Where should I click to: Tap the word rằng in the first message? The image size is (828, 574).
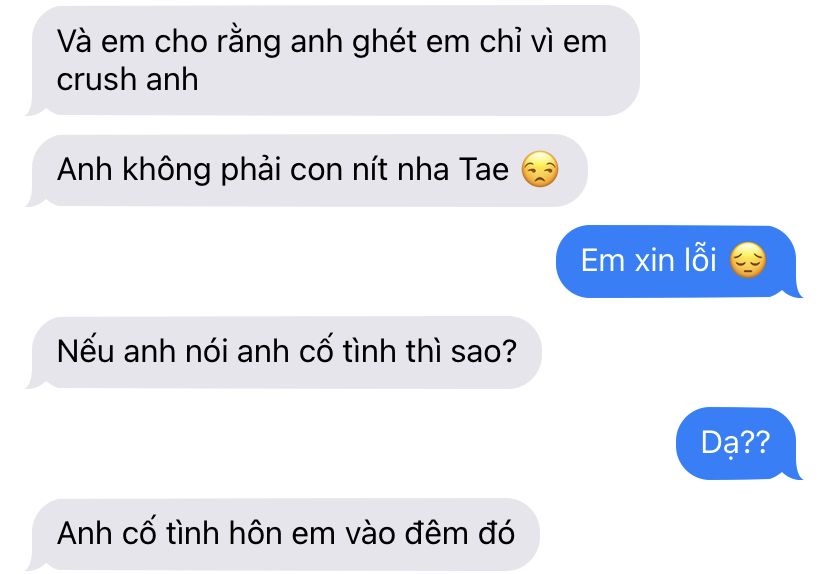[x=248, y=42]
